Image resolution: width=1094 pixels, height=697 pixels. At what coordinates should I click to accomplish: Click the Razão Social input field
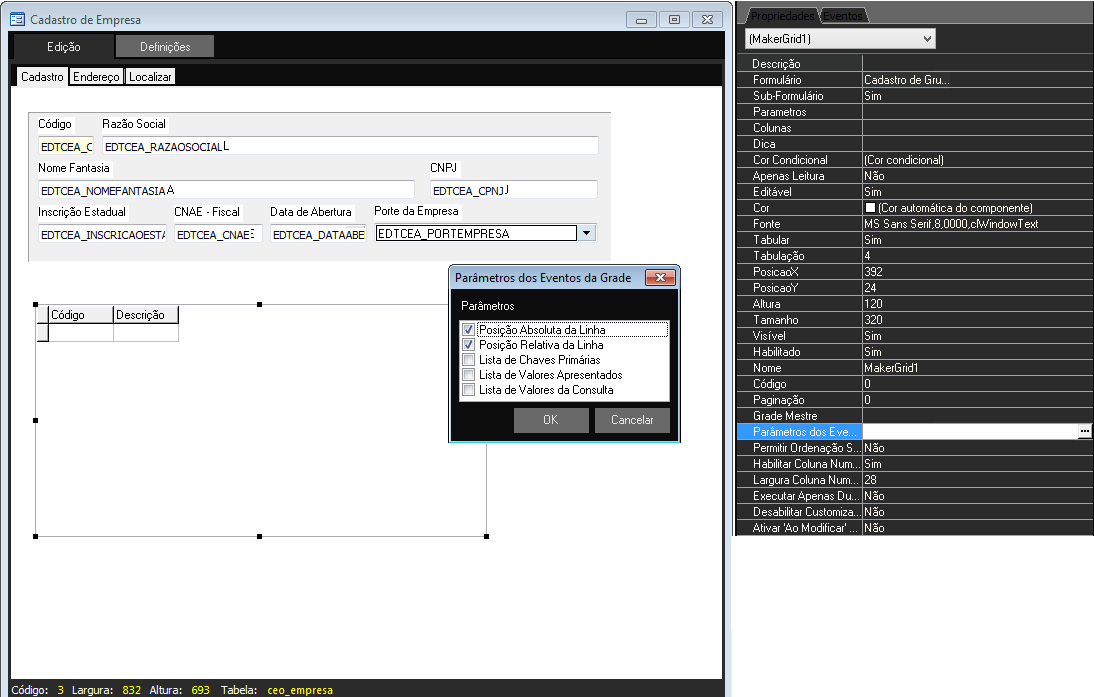[x=350, y=146]
